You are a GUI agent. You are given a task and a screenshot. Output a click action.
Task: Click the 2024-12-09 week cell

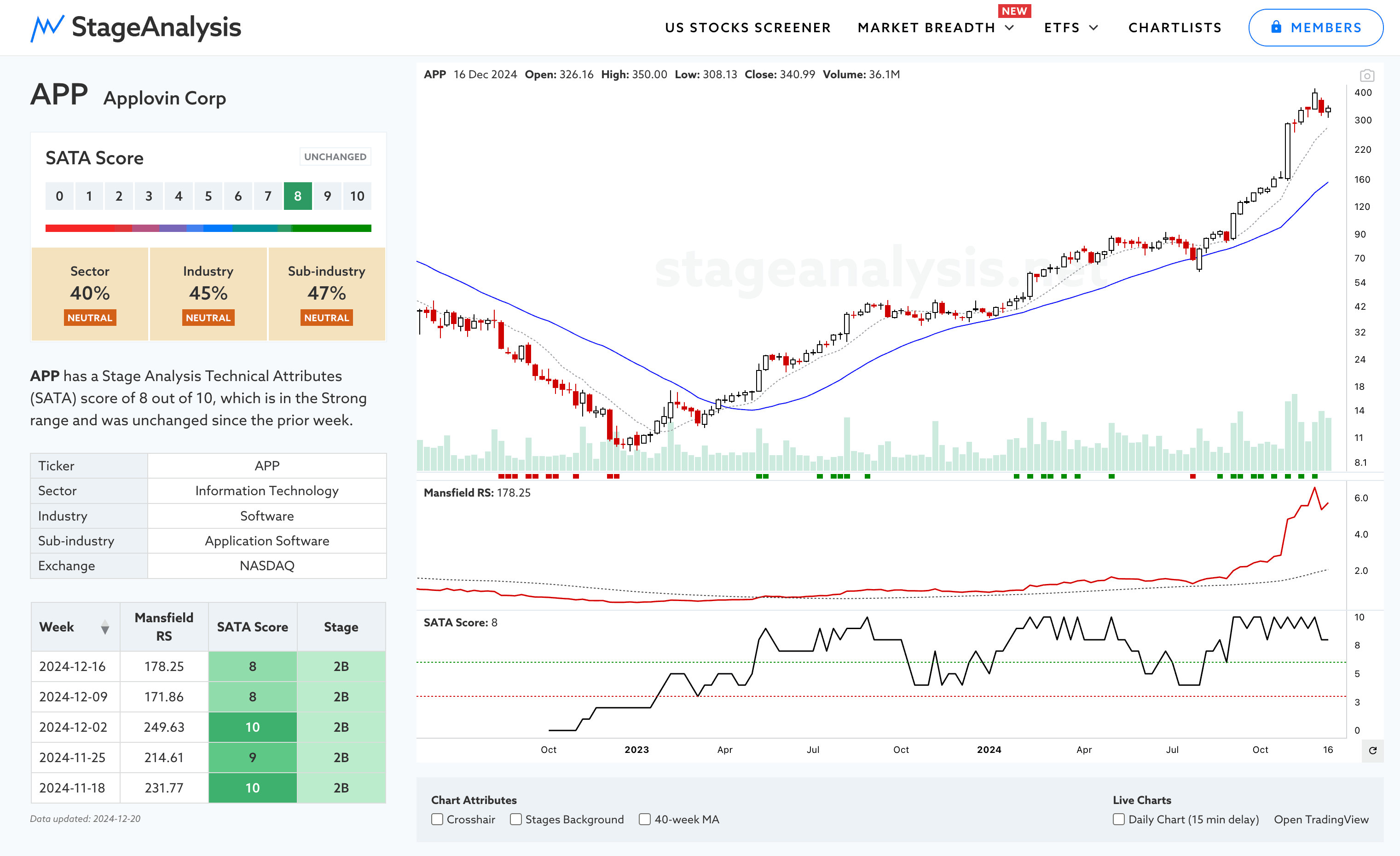coord(75,696)
